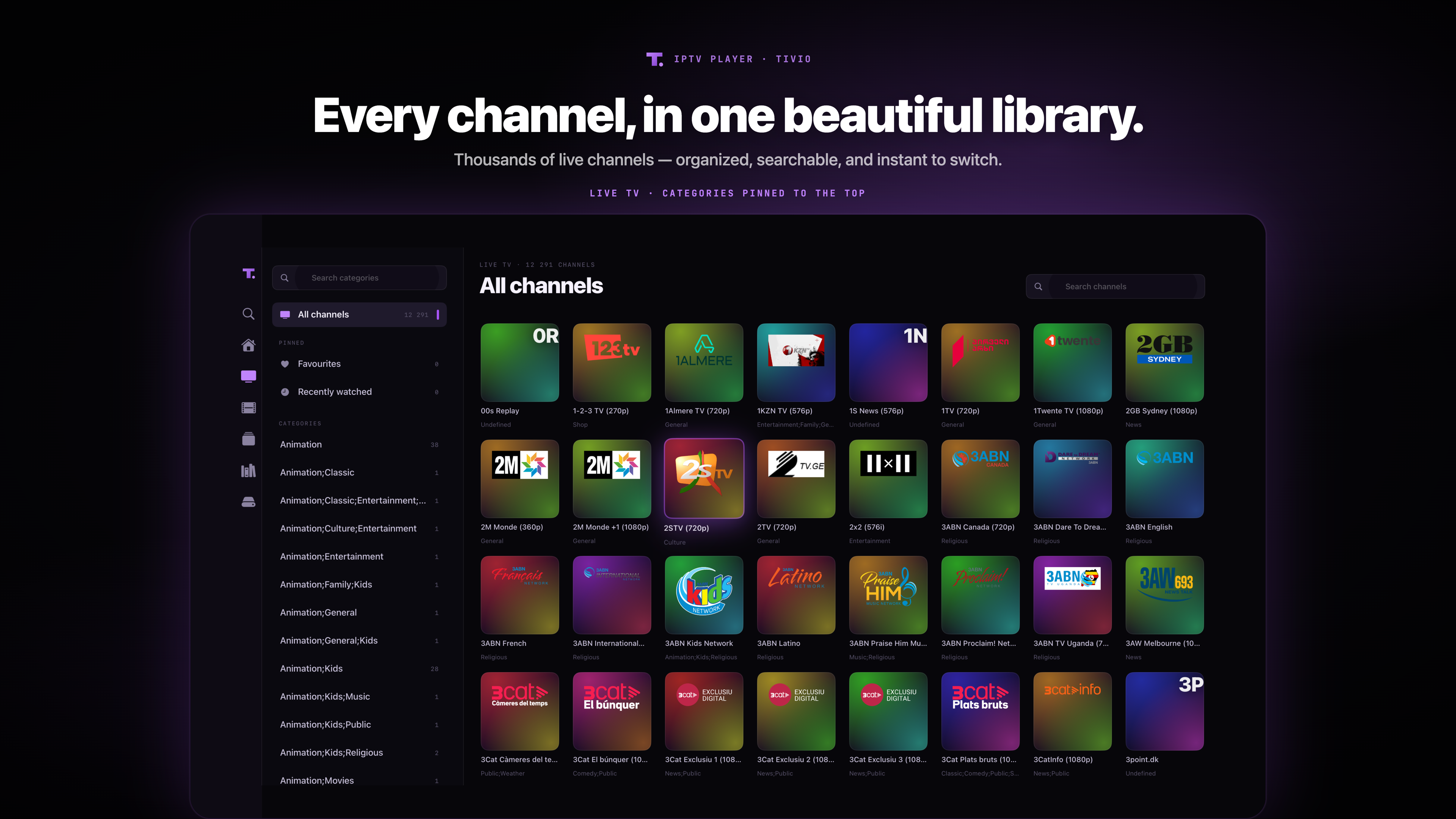1456x819 pixels.
Task: Open the 1TV (720p) channel
Action: click(980, 362)
